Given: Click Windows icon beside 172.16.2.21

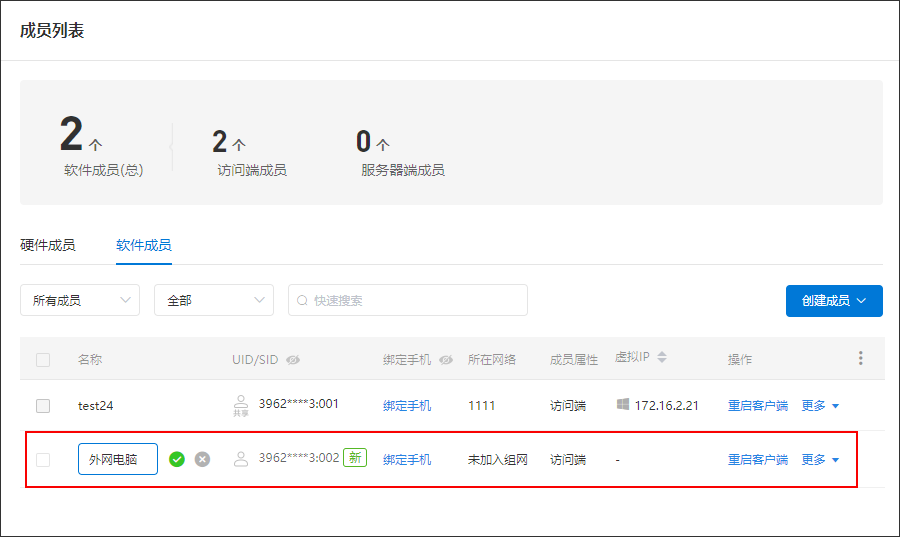Looking at the screenshot, I should point(623,404).
